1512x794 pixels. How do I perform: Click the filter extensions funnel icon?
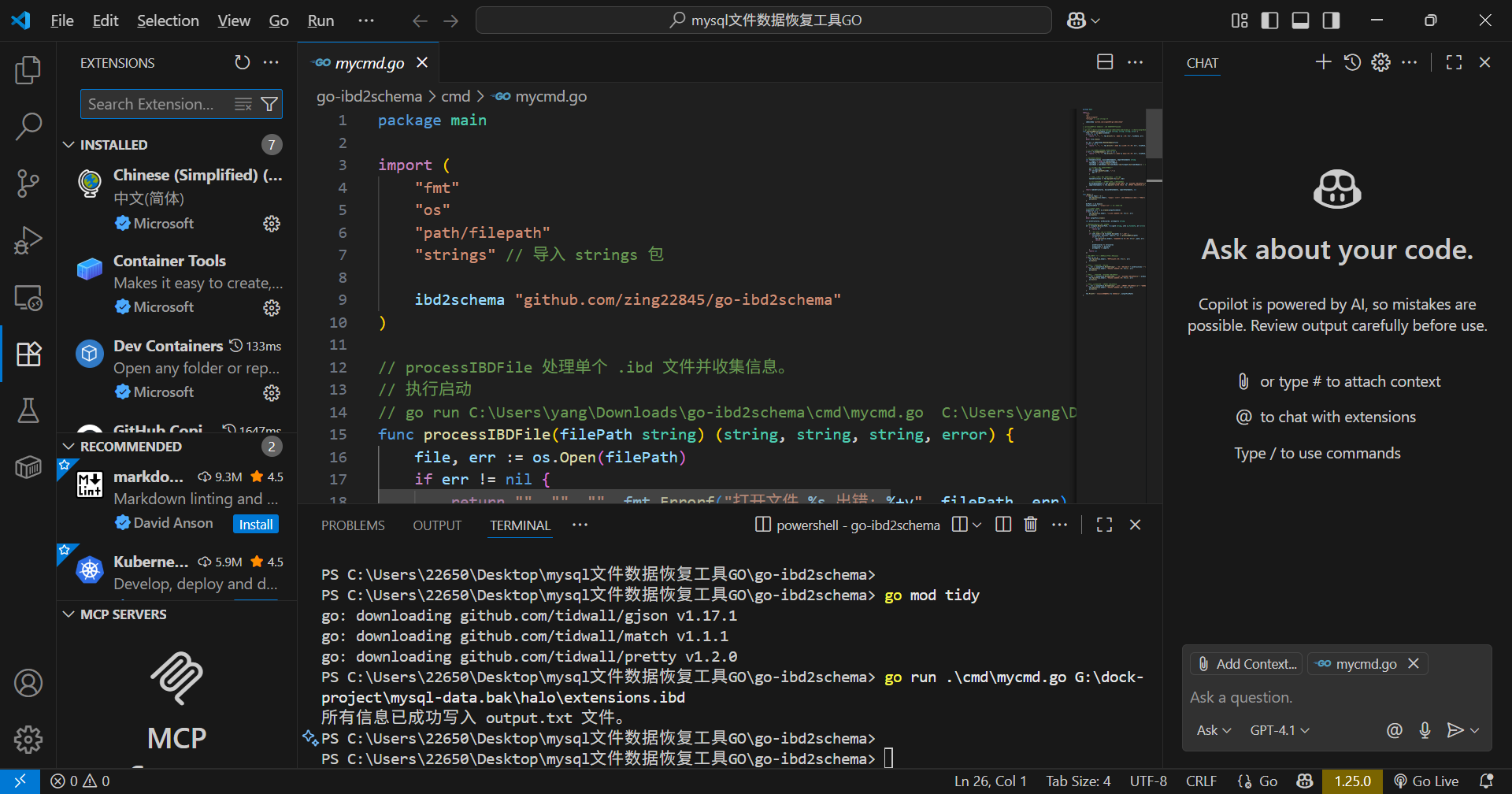pos(269,104)
